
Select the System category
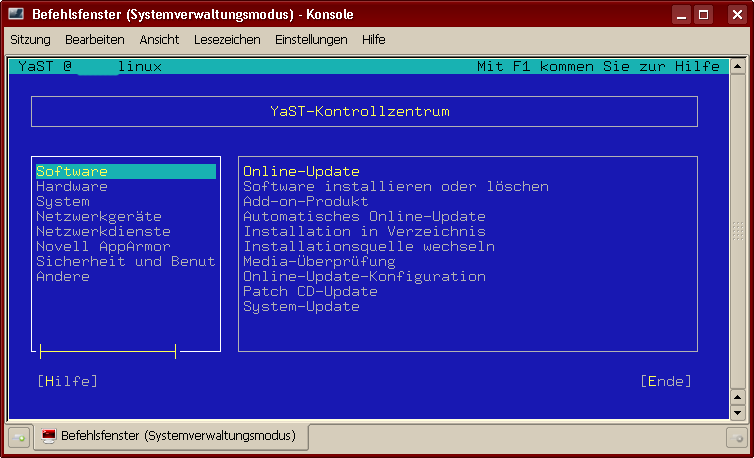(x=63, y=202)
